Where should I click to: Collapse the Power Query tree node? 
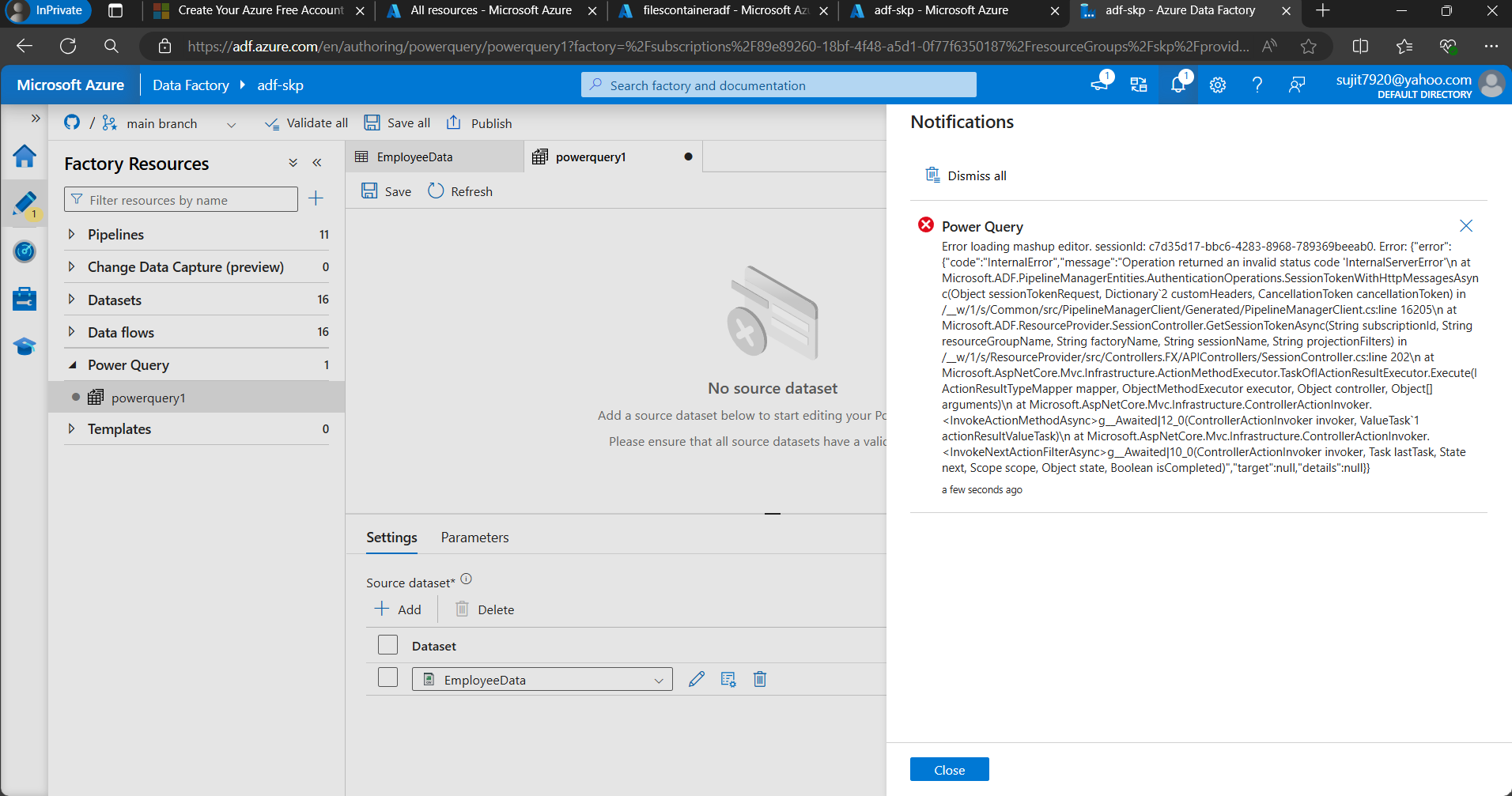coord(72,364)
